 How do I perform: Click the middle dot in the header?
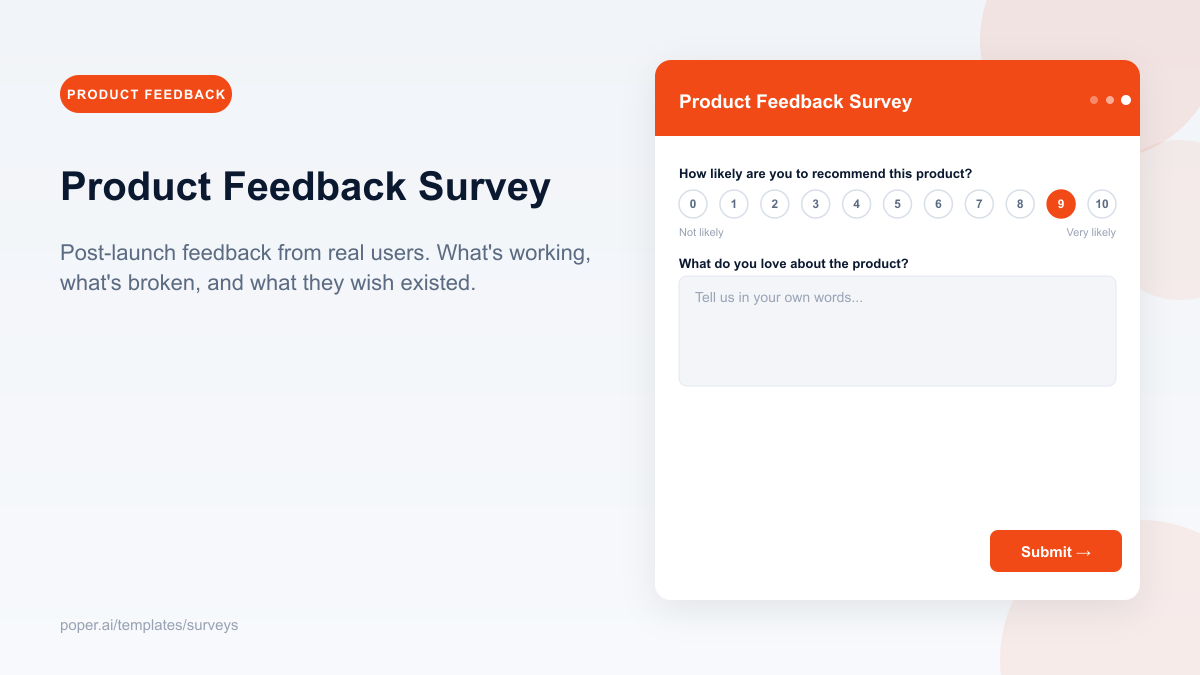pos(1109,99)
